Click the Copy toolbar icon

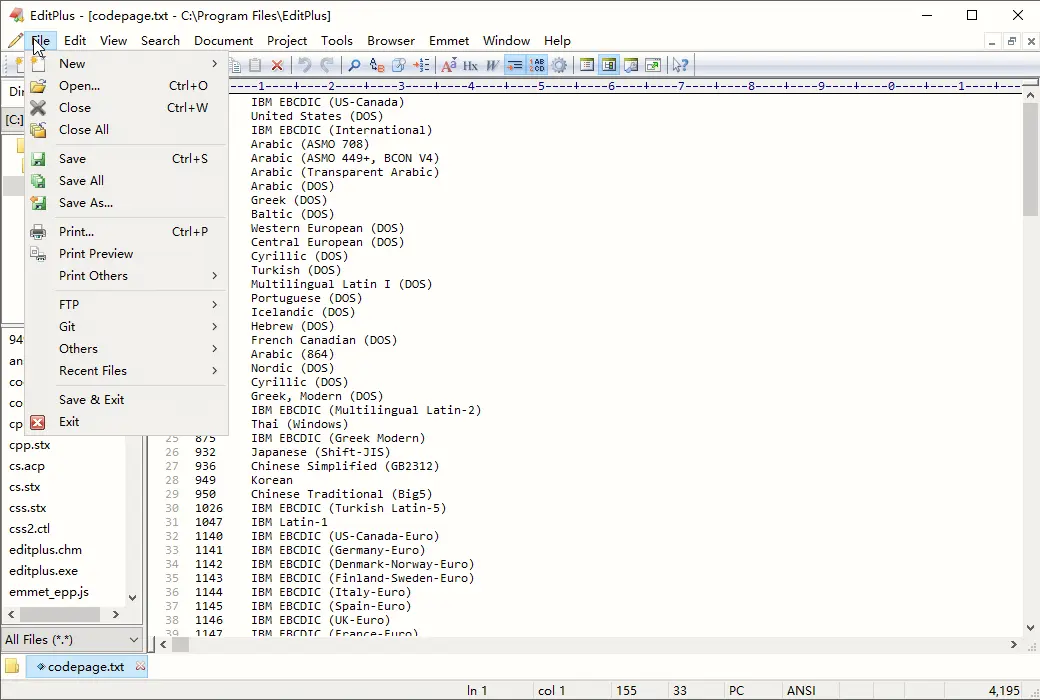tap(235, 65)
